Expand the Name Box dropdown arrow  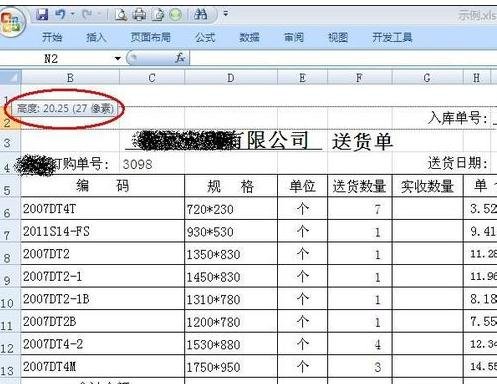(x=117, y=59)
